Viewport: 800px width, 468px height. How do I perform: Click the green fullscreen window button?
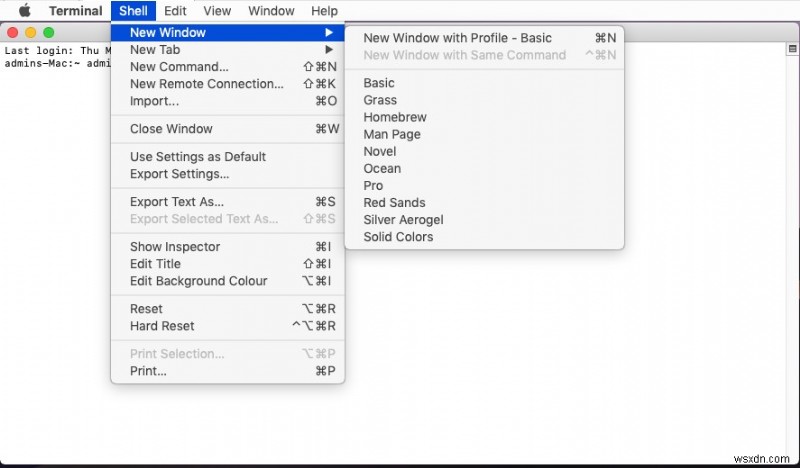[x=47, y=33]
